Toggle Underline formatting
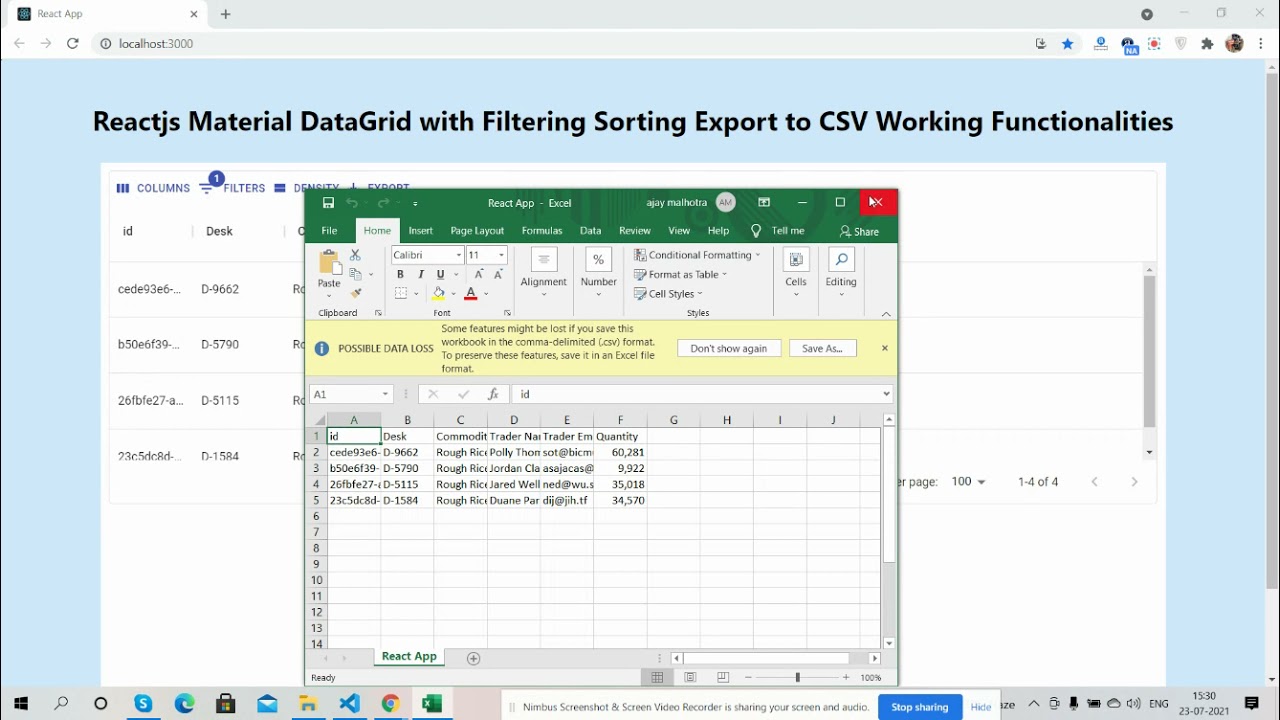 click(440, 275)
